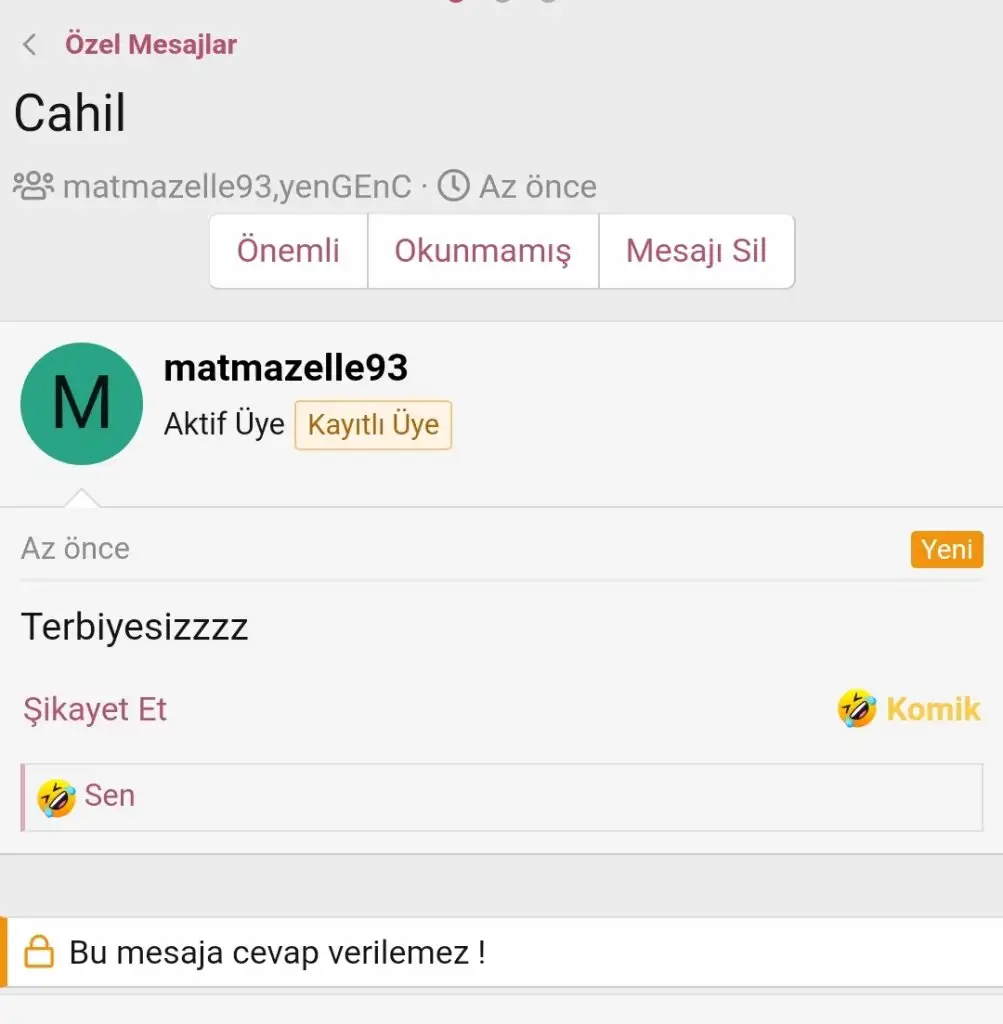Click the Kayıtlı Üye badge
1003x1024 pixels.
click(x=373, y=425)
